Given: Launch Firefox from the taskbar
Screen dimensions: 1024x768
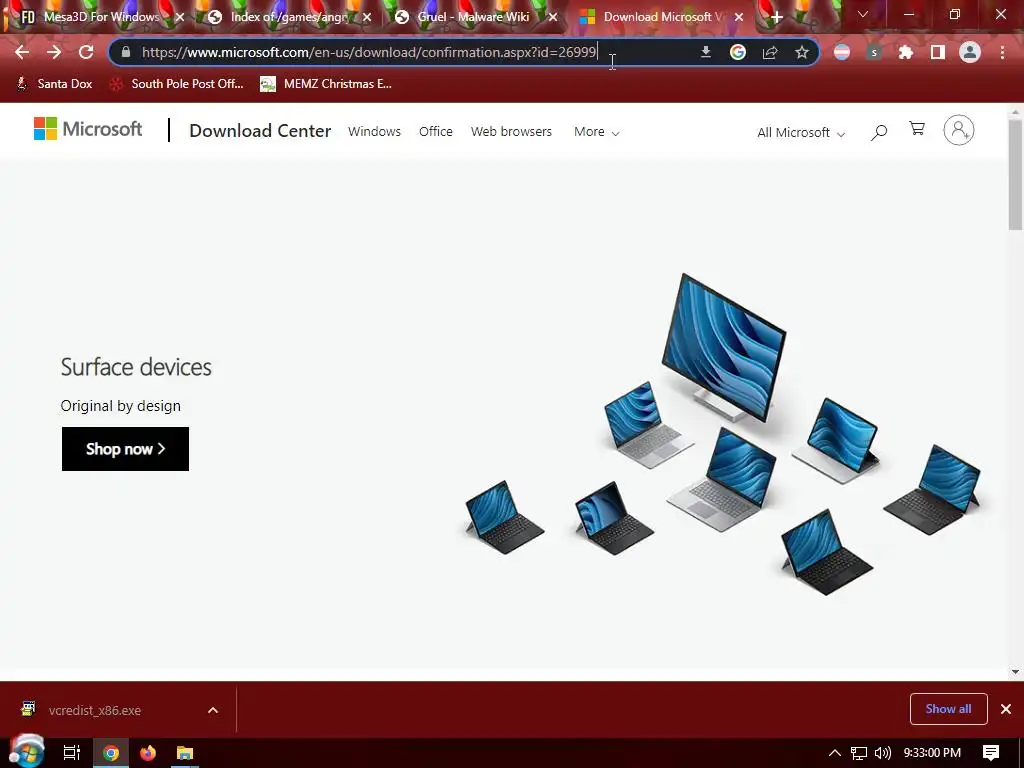Looking at the screenshot, I should 148,753.
